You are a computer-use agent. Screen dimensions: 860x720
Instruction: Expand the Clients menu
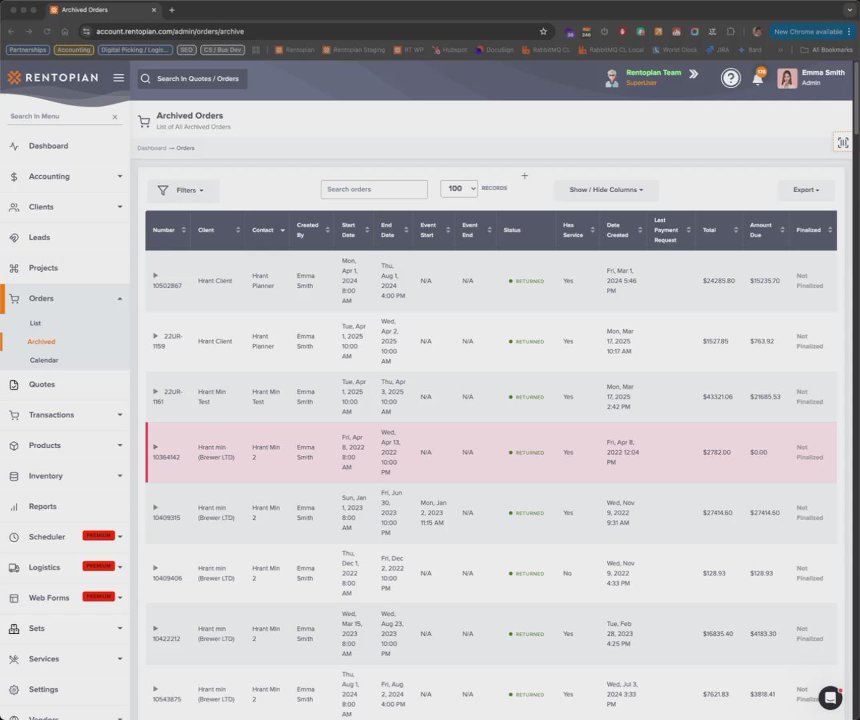point(65,207)
